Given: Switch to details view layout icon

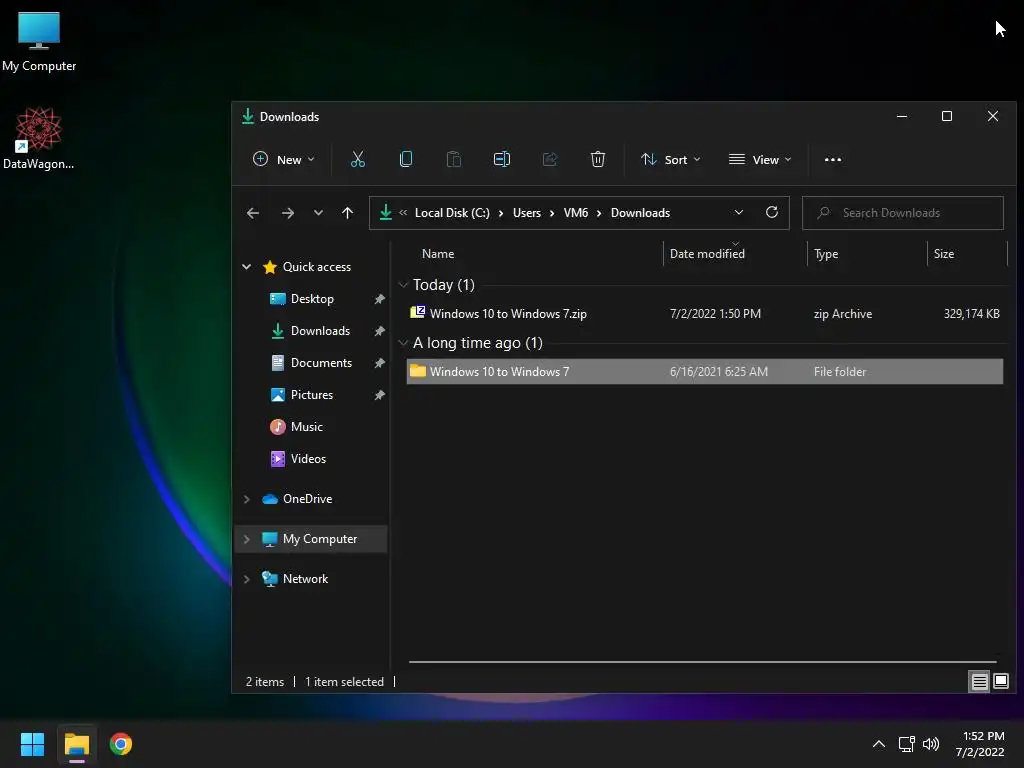Looking at the screenshot, I should tap(979, 682).
